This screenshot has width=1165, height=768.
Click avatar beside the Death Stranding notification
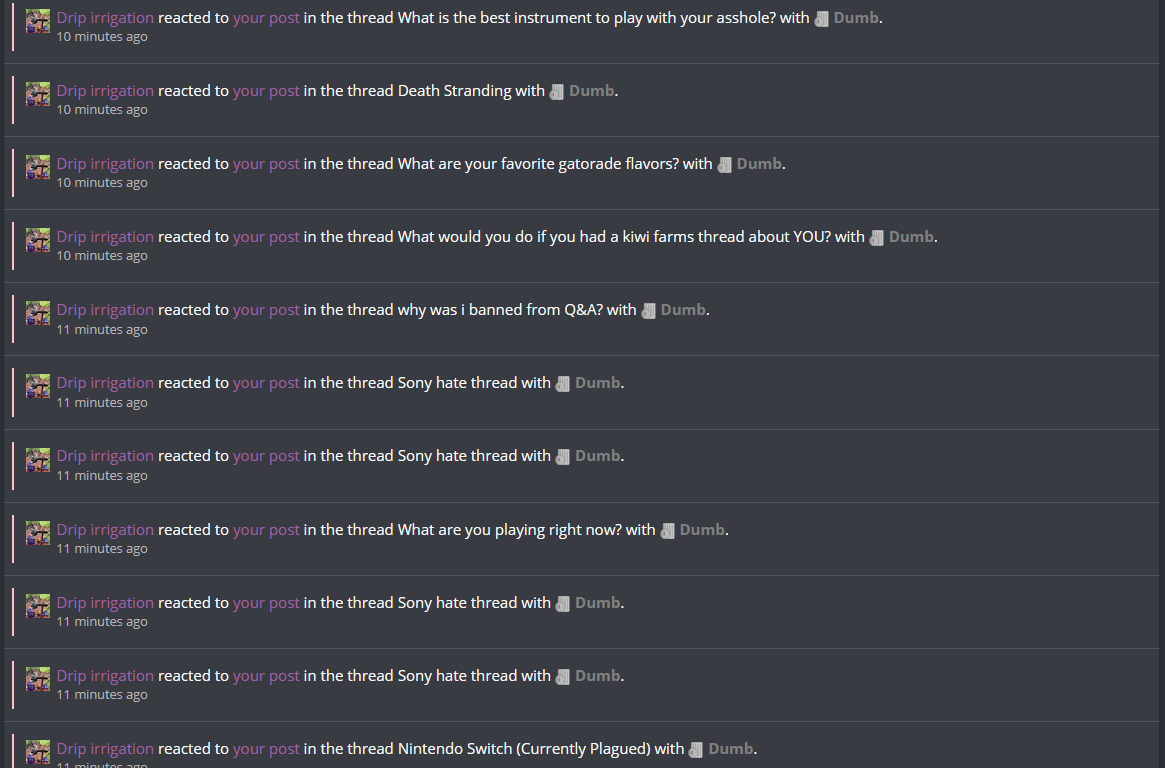(38, 94)
